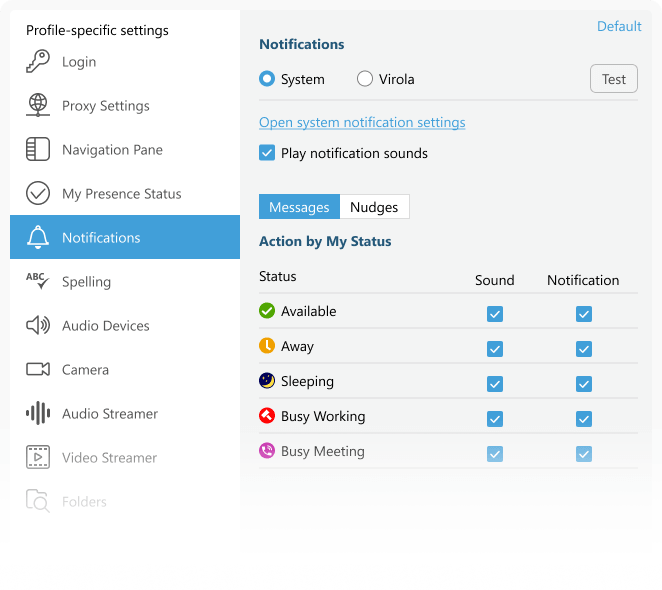Click the red Busy Working icon
The image size is (662, 590).
click(x=267, y=416)
